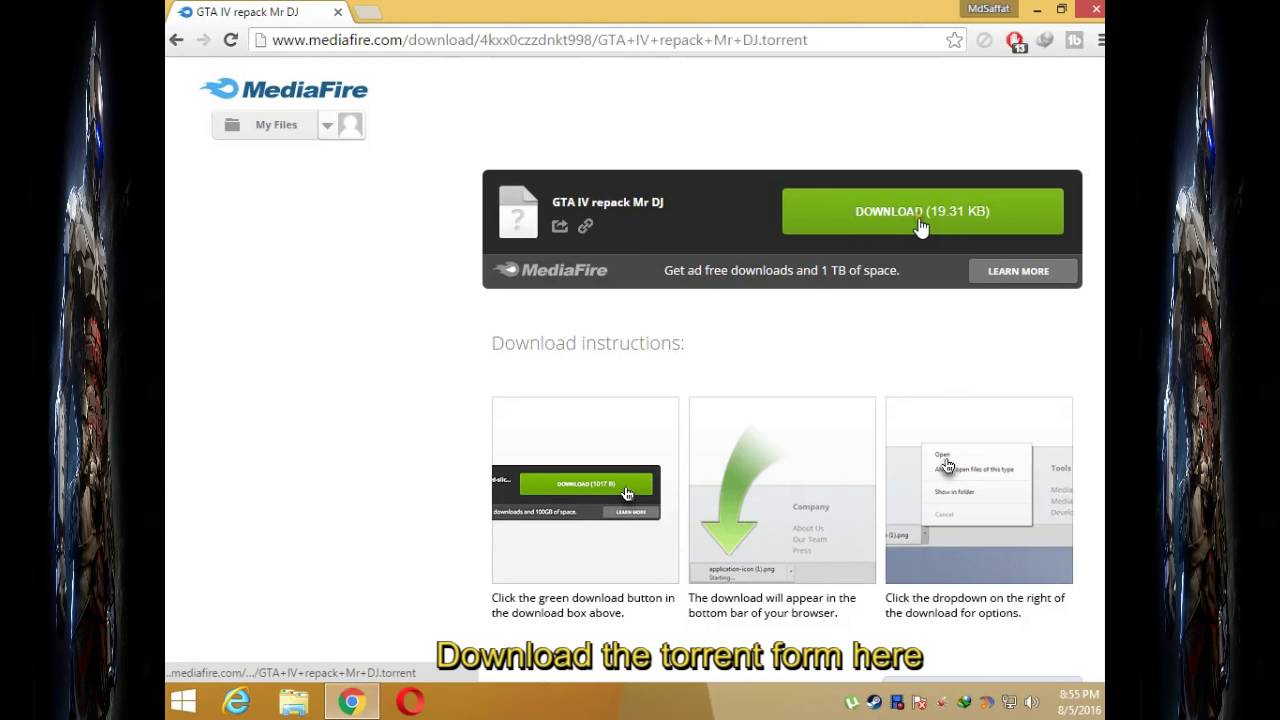
Task: Click 'Get ad free downloads and 1 TB of space.'
Action: pyautogui.click(x=782, y=270)
